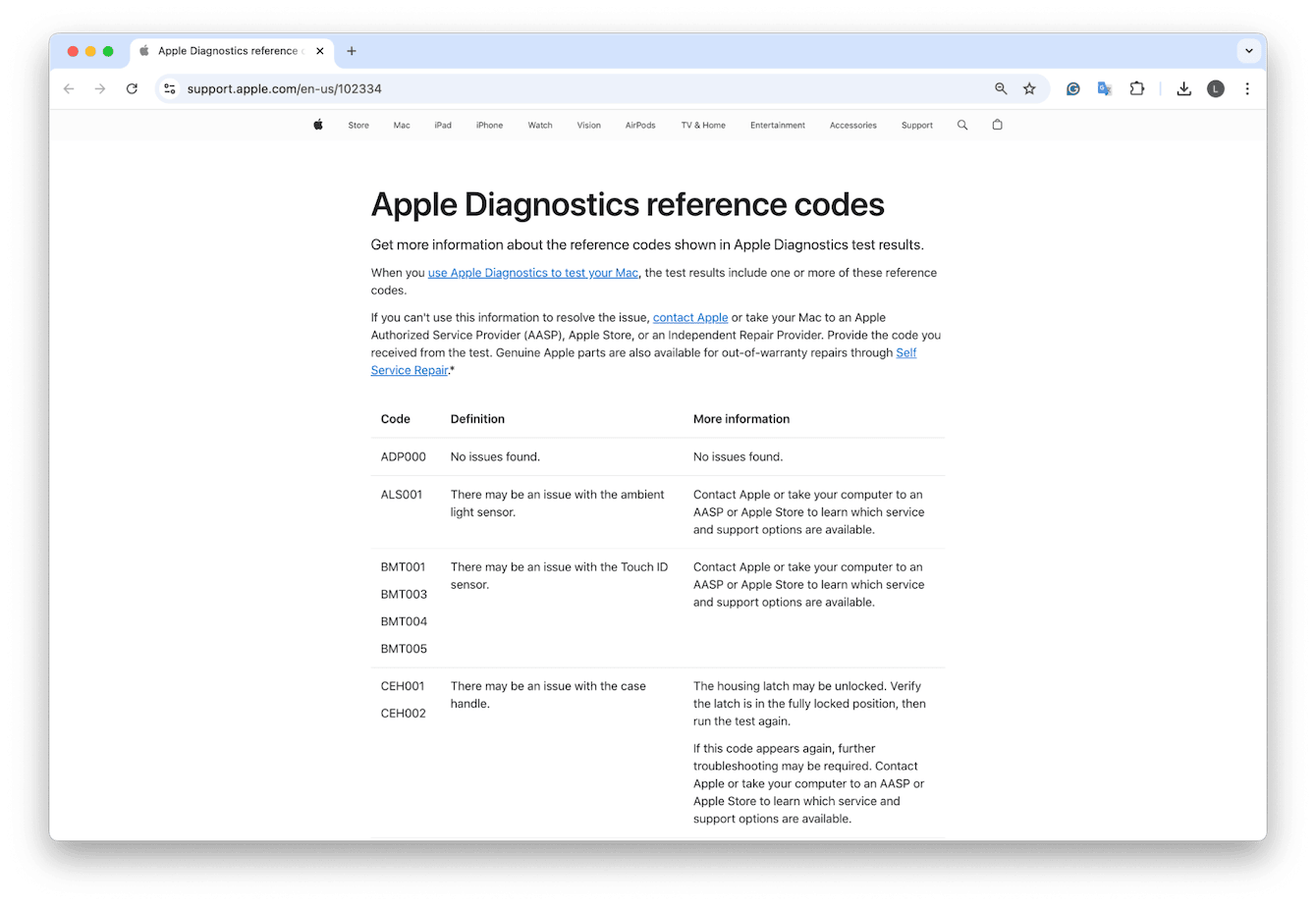Open the Apple shopping bag icon
1316x906 pixels.
click(x=997, y=125)
